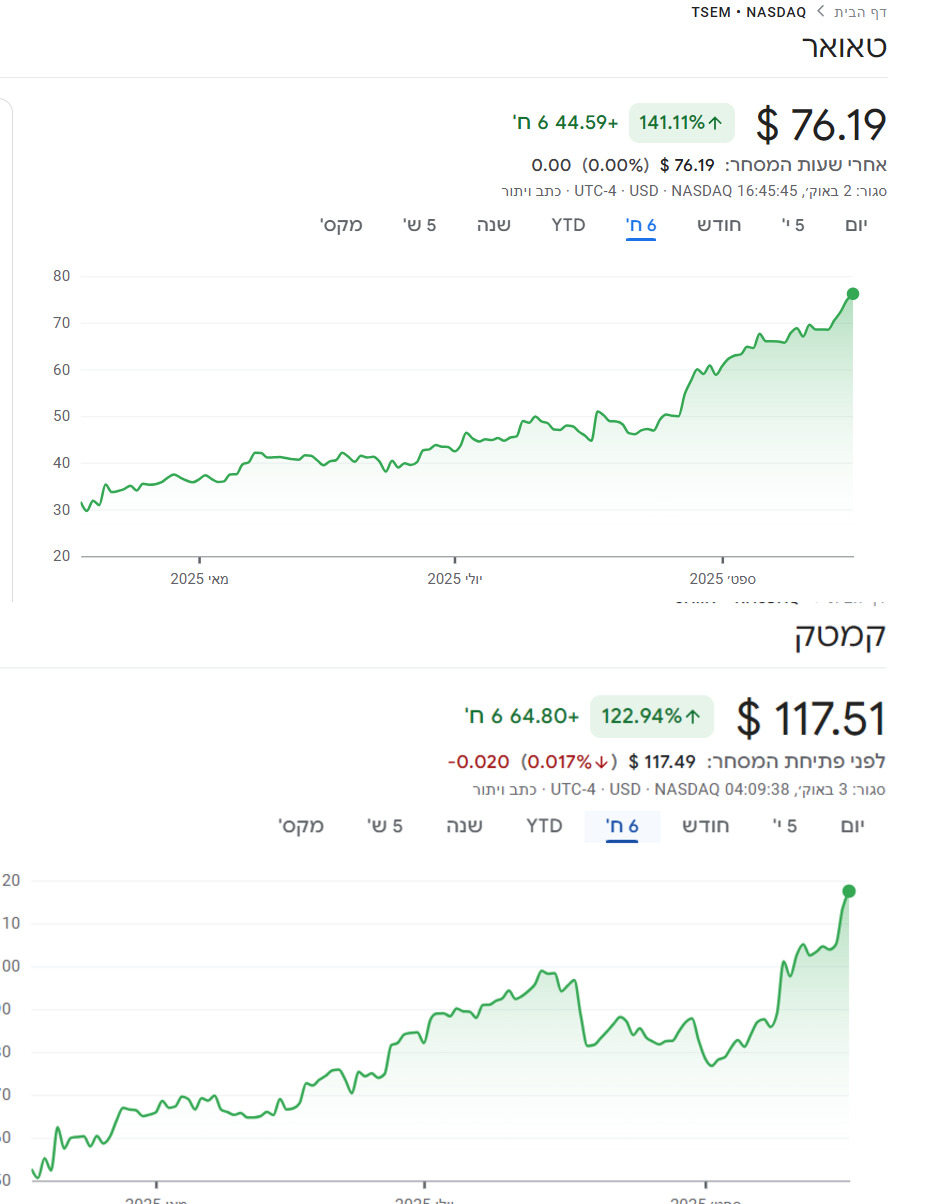The height and width of the screenshot is (1204, 931).
Task: Select the מקס' tab on the Tower chart
Action: [341, 225]
